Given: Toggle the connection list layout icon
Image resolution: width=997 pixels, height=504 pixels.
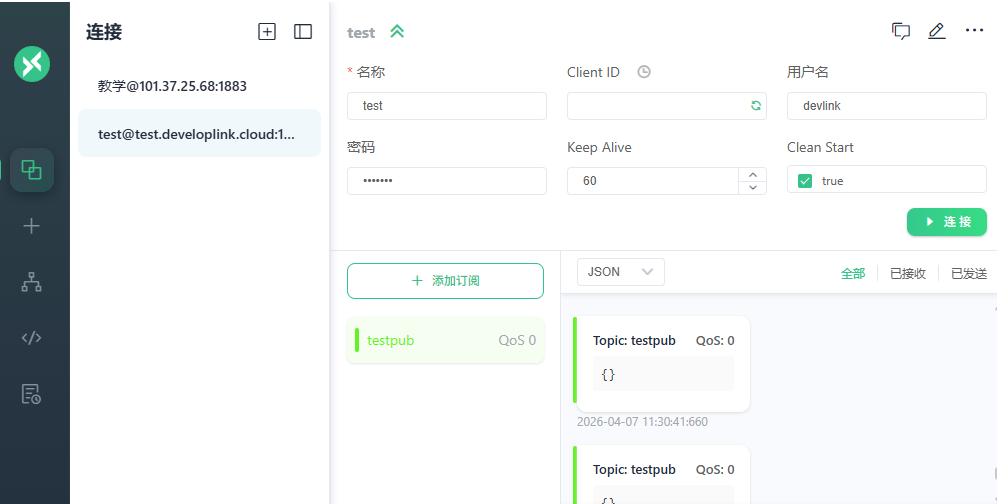Looking at the screenshot, I should tap(303, 32).
